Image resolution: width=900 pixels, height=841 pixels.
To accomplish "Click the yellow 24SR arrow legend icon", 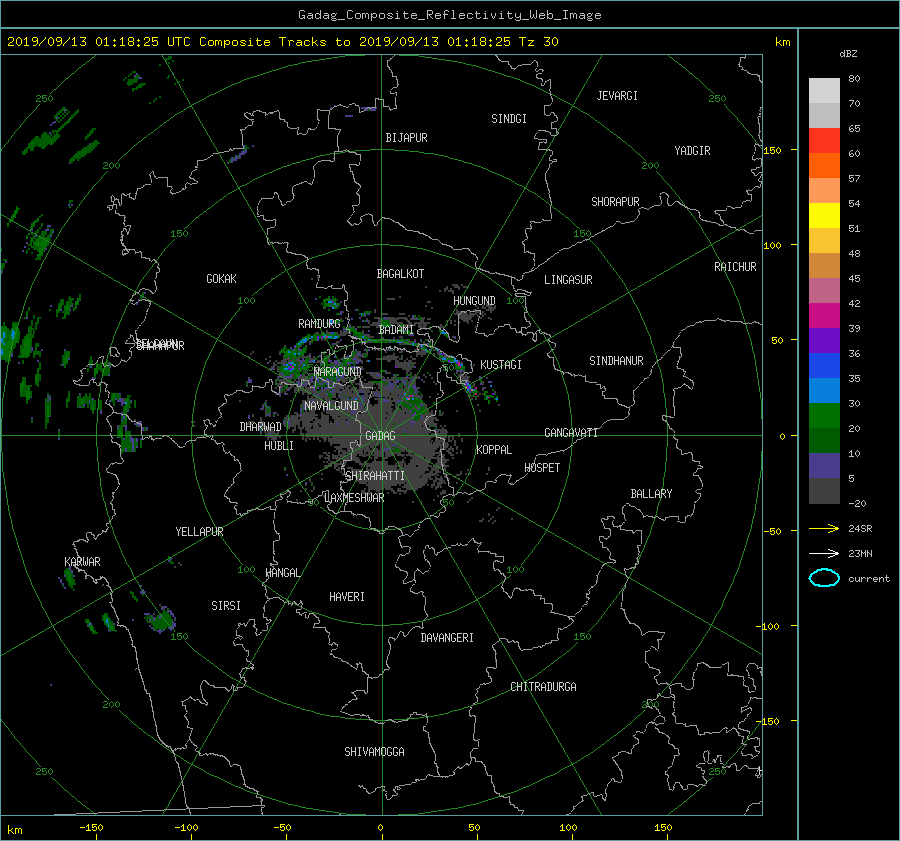I will (824, 528).
